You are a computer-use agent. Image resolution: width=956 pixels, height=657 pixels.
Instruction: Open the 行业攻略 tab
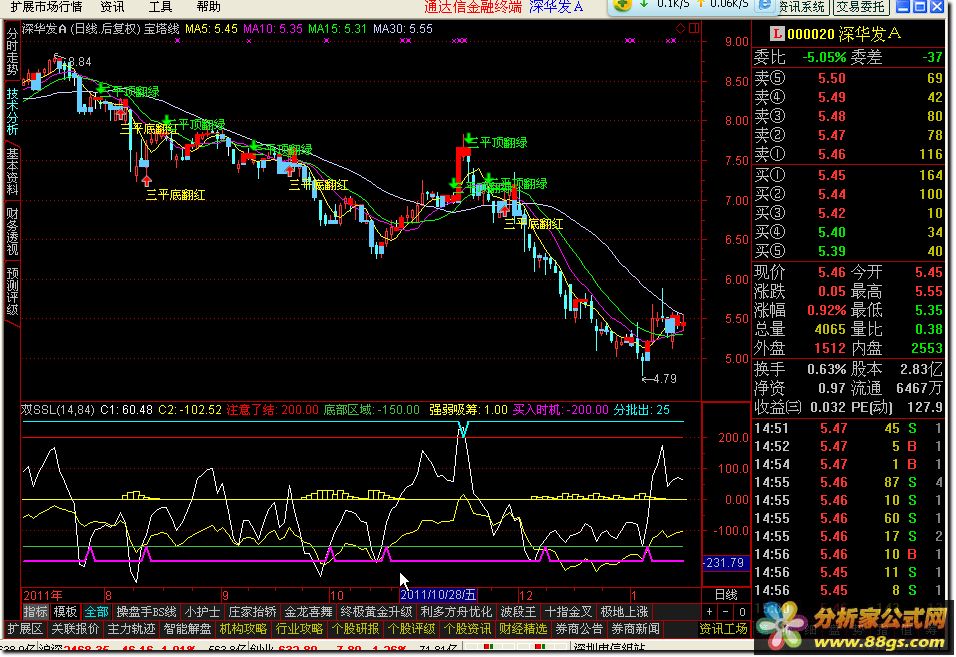click(x=299, y=629)
